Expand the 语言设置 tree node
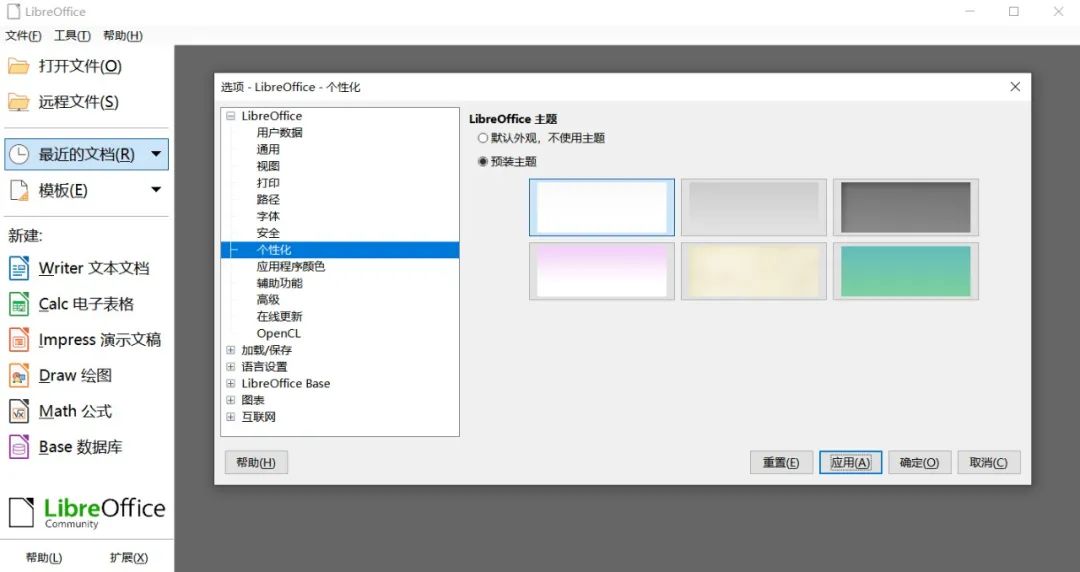This screenshot has height=572, width=1080. (231, 367)
